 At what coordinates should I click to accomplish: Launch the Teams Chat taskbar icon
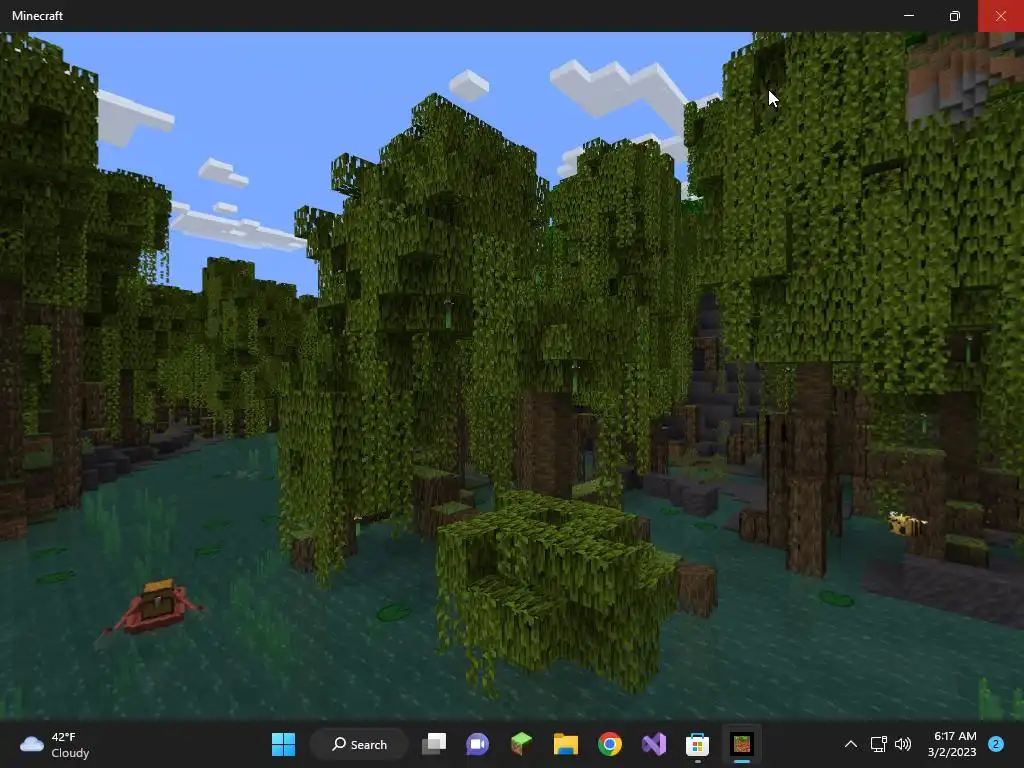(477, 744)
